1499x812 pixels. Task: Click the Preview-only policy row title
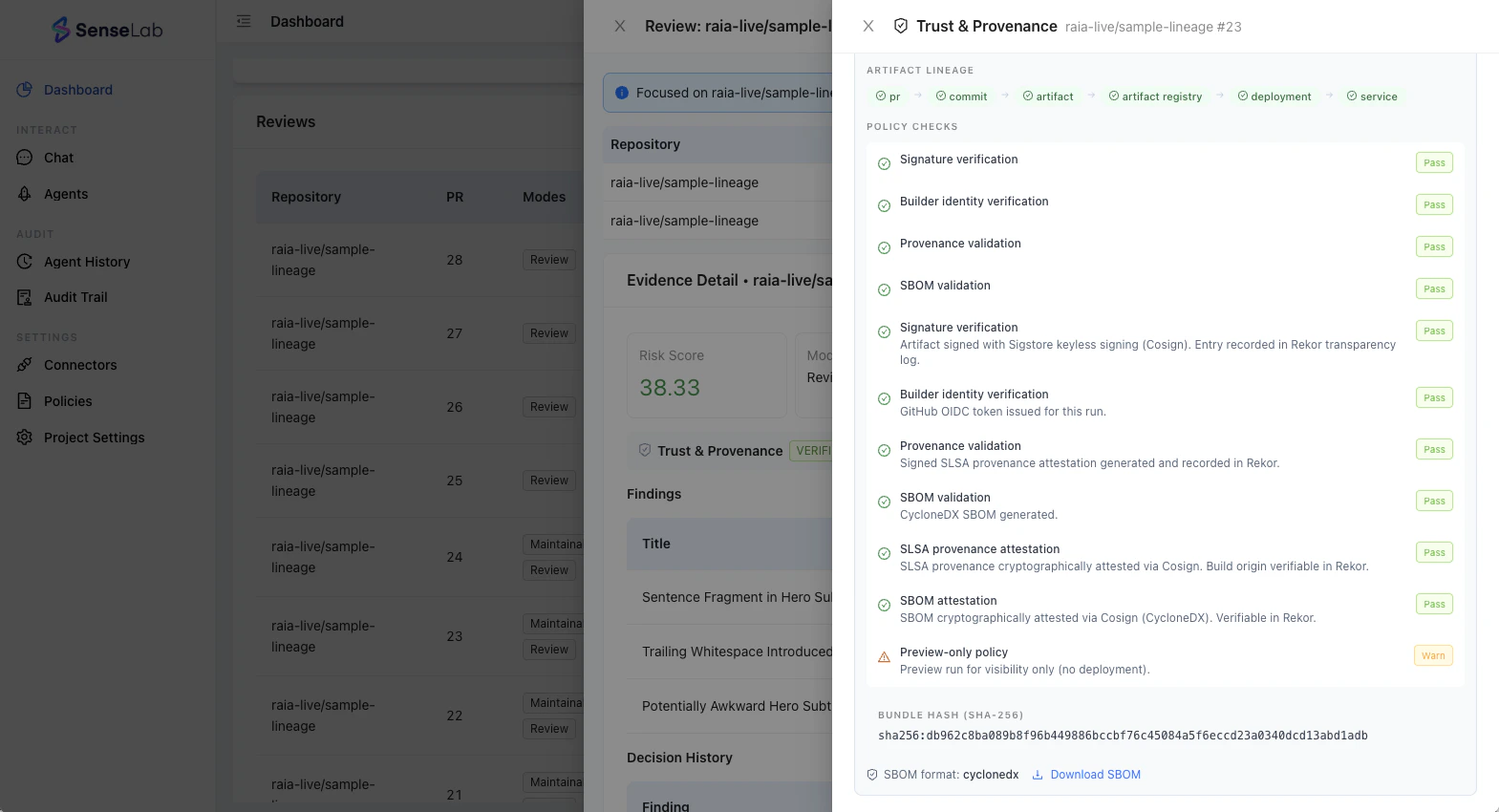click(953, 652)
